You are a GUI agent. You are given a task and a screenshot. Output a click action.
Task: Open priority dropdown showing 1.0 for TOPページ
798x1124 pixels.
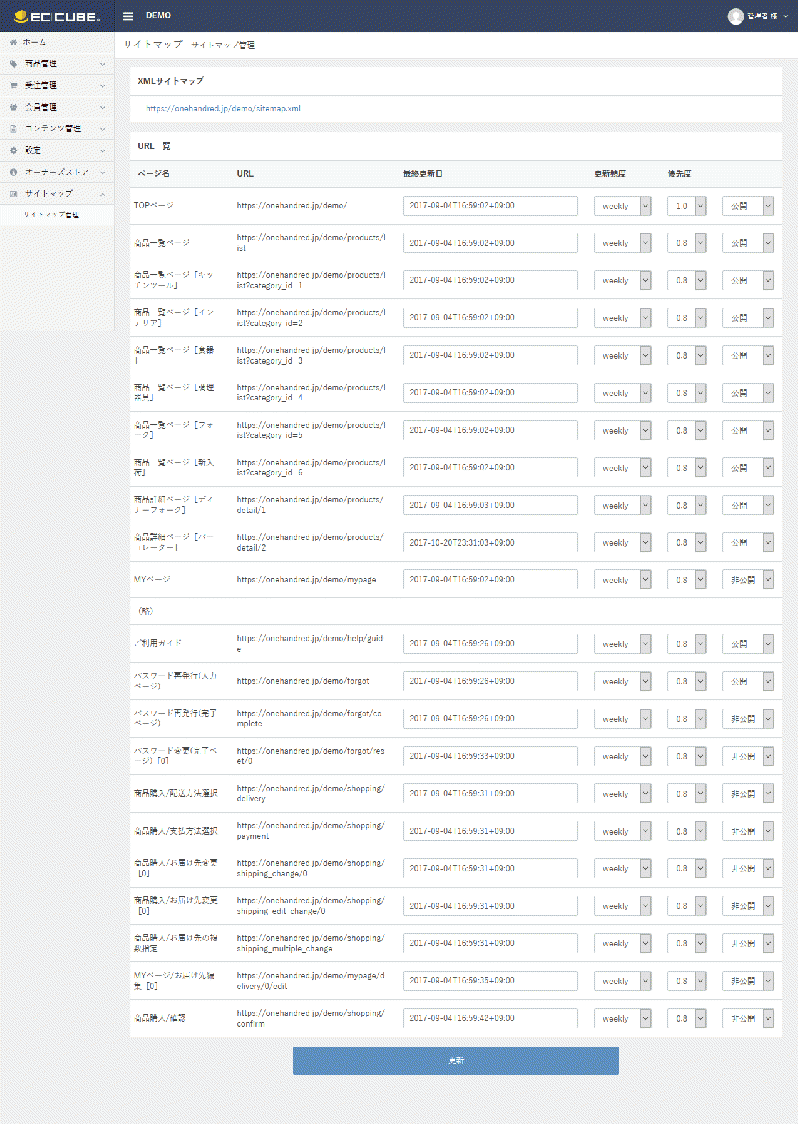click(687, 206)
